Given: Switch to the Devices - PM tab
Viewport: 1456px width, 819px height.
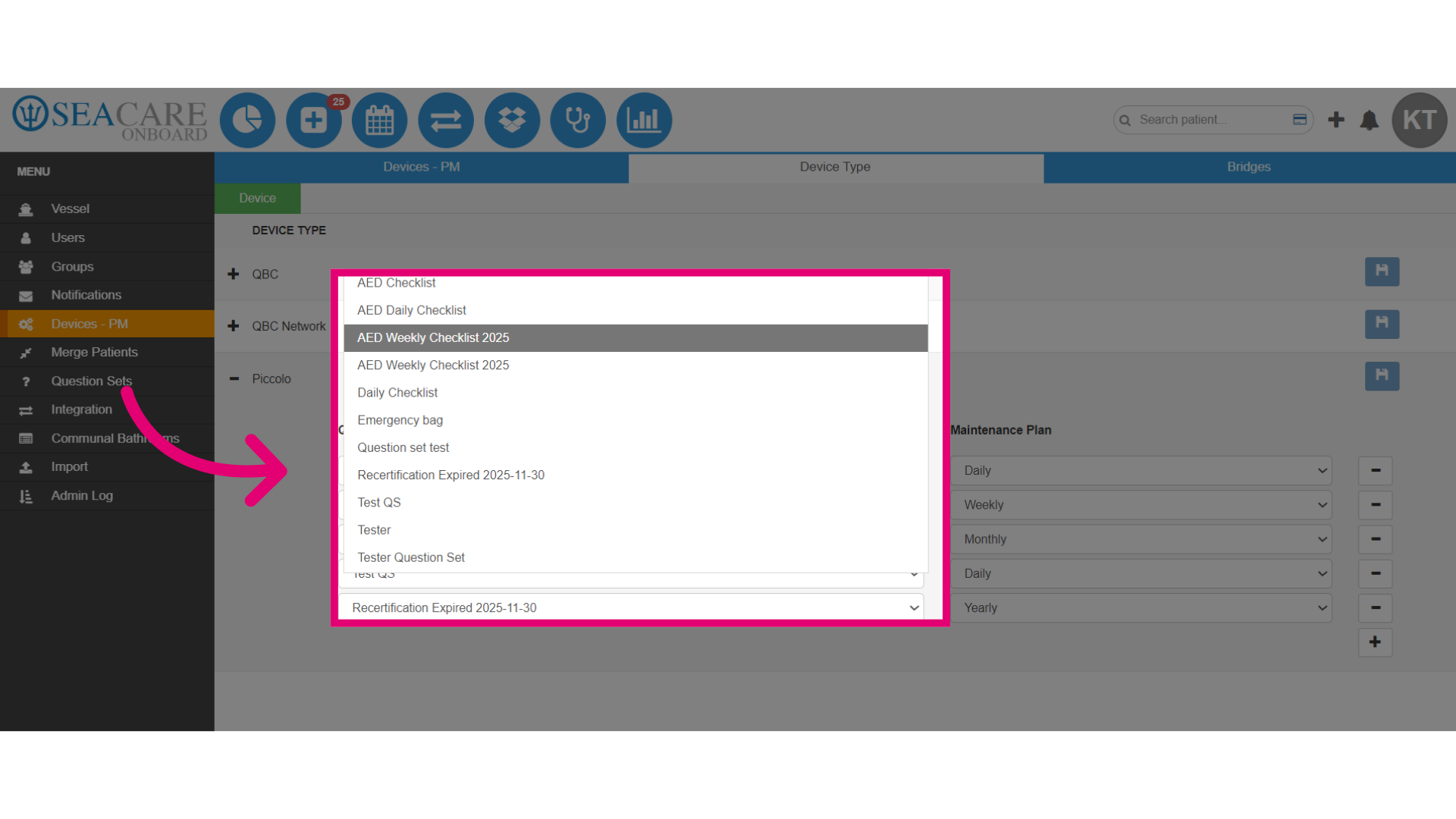Looking at the screenshot, I should point(422,167).
